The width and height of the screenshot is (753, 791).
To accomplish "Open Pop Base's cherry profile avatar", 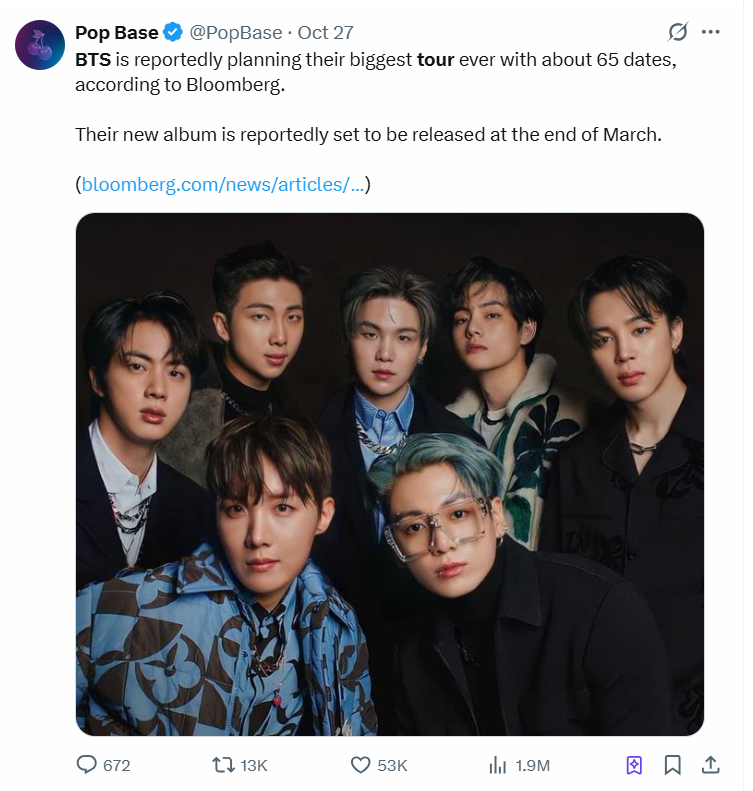I will click(x=39, y=44).
